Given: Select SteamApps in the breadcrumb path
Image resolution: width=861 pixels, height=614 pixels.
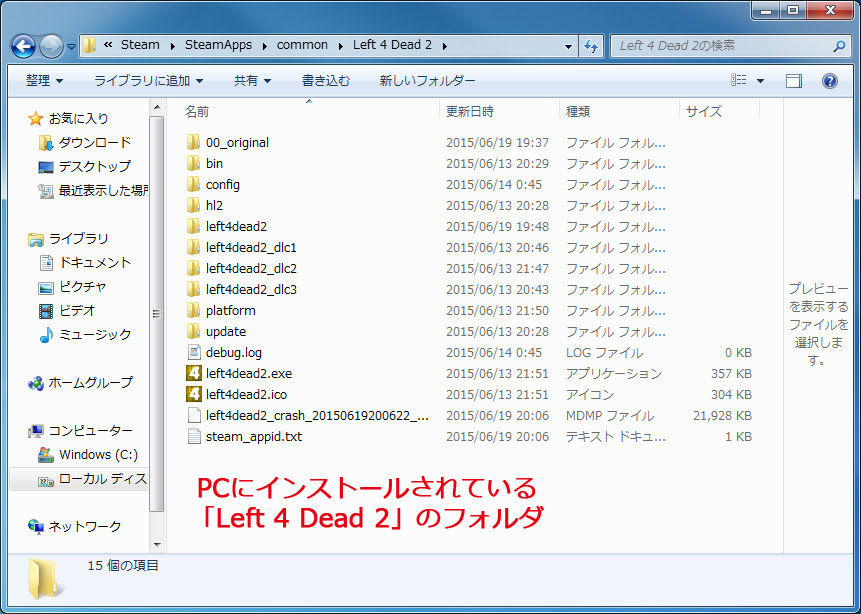Looking at the screenshot, I should coord(218,45).
